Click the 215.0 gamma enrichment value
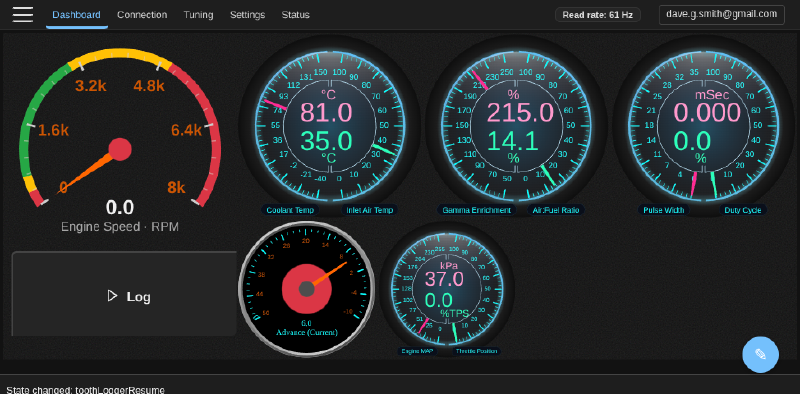Image resolution: width=800 pixels, height=394 pixels. (520, 113)
